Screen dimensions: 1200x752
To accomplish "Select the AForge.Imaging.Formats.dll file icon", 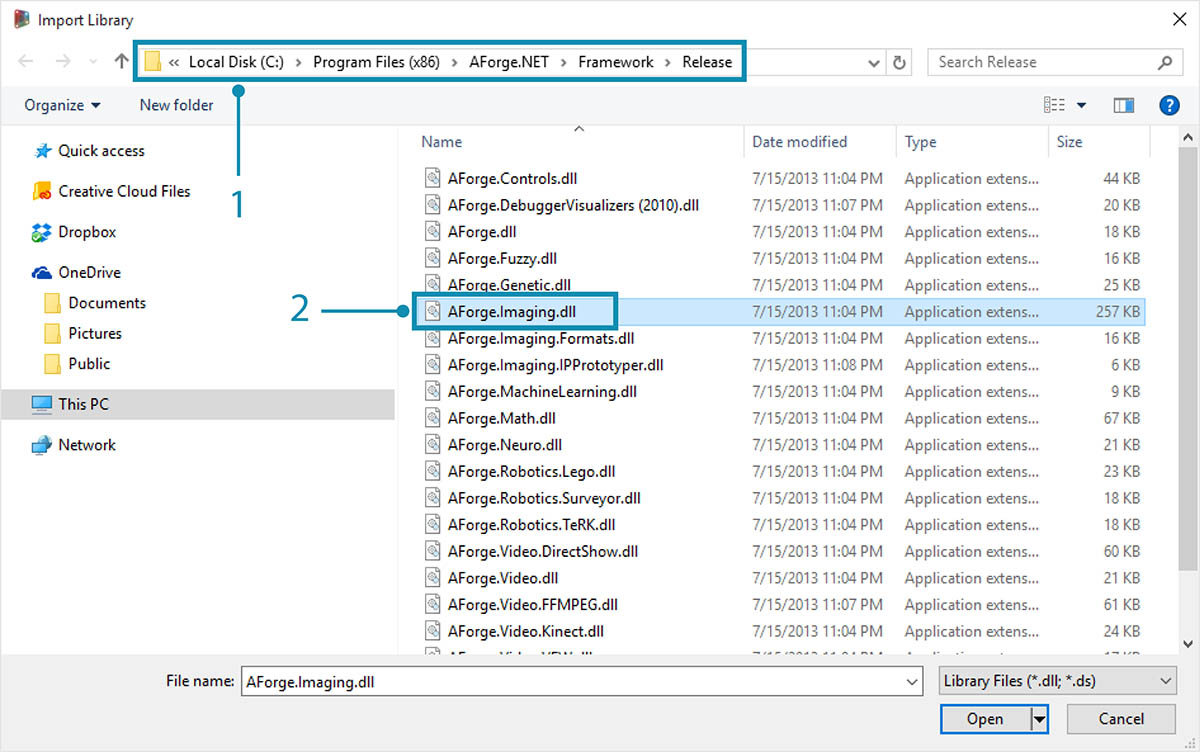I will tap(433, 338).
